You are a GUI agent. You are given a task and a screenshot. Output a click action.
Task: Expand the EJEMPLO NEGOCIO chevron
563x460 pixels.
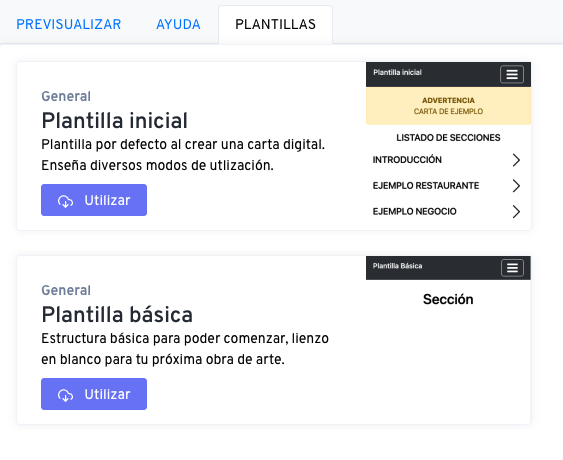click(516, 212)
